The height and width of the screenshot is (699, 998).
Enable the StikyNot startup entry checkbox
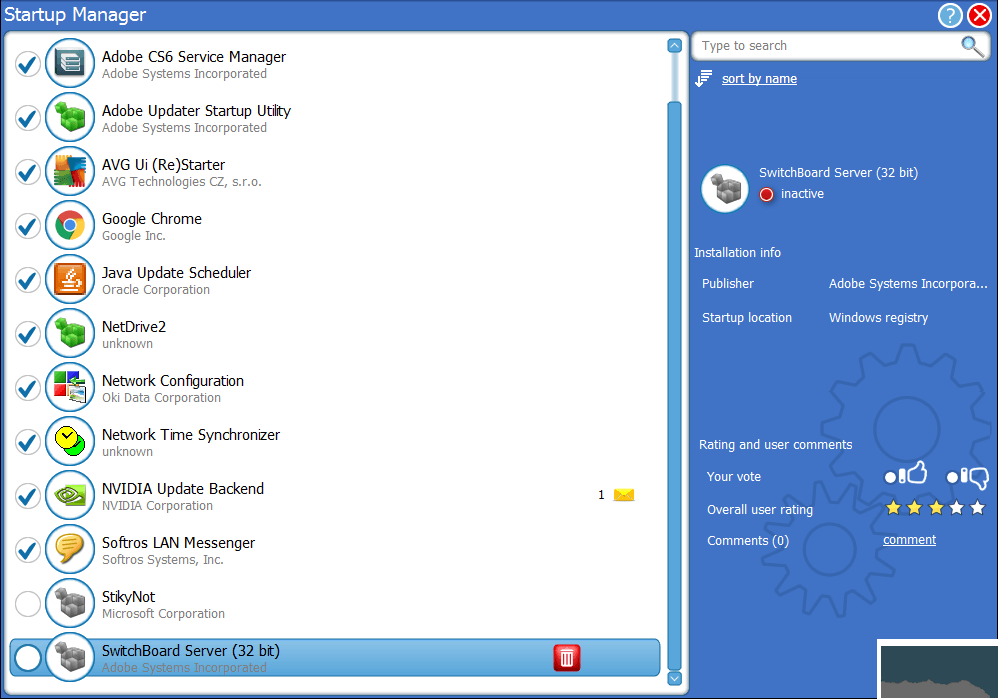[x=27, y=603]
